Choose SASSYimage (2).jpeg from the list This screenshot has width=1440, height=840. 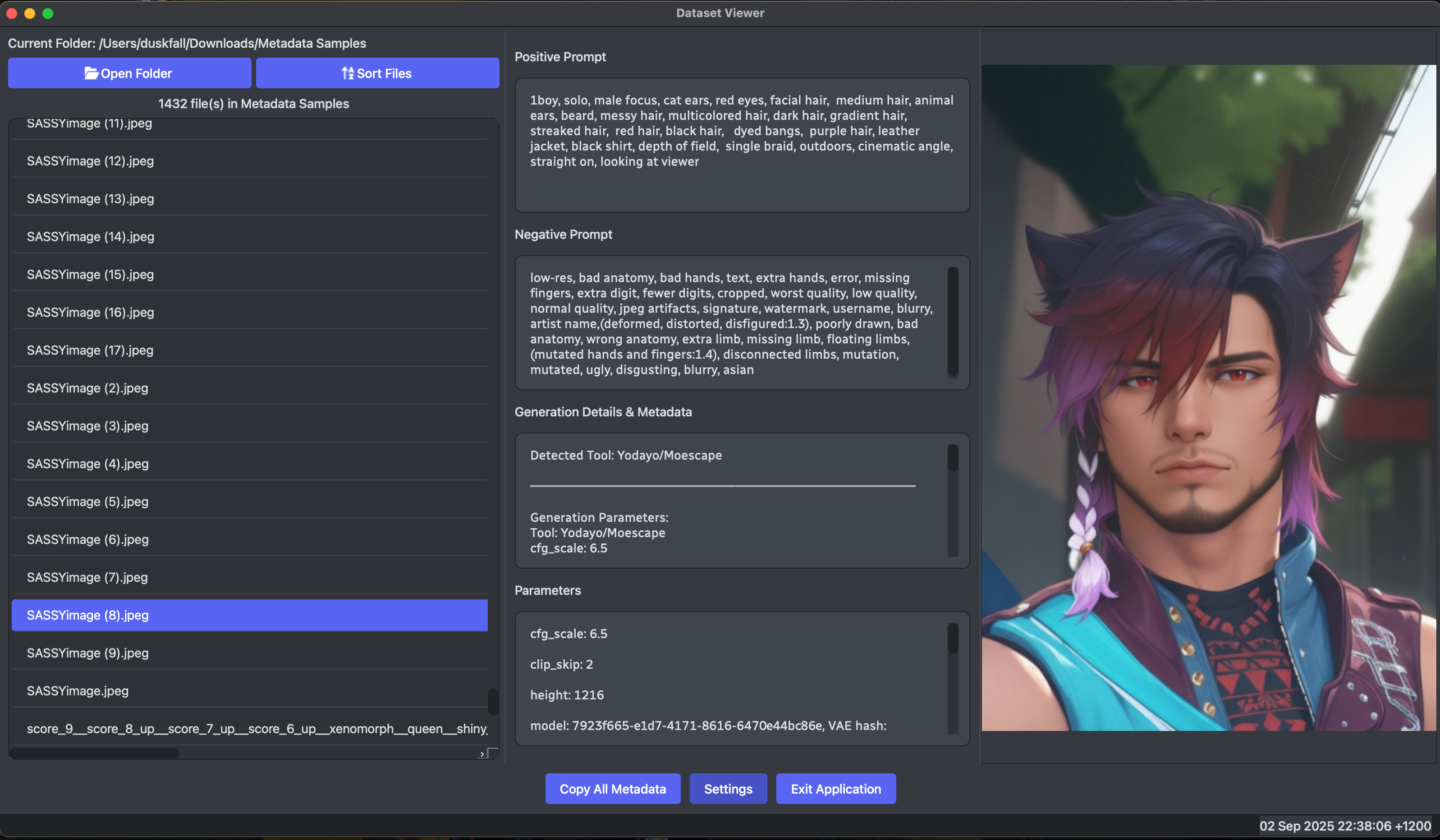[87, 388]
